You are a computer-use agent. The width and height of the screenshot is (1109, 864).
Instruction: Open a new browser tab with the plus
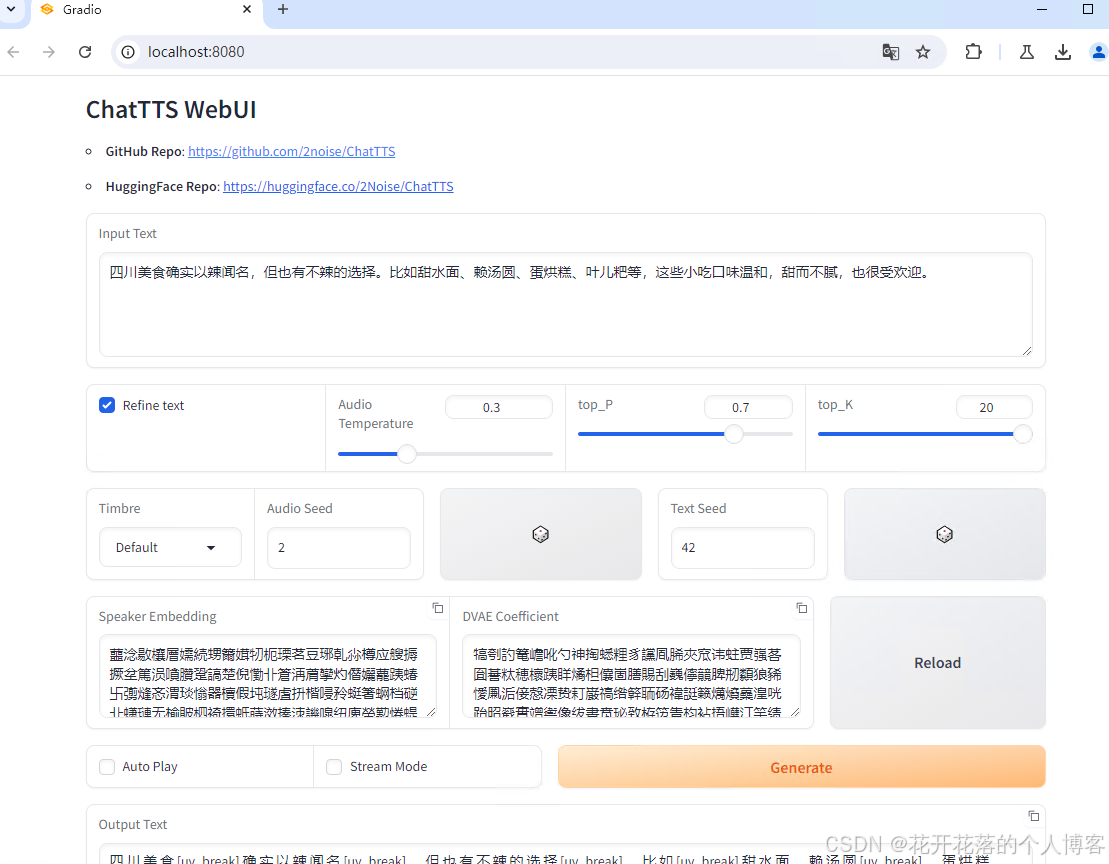point(283,9)
